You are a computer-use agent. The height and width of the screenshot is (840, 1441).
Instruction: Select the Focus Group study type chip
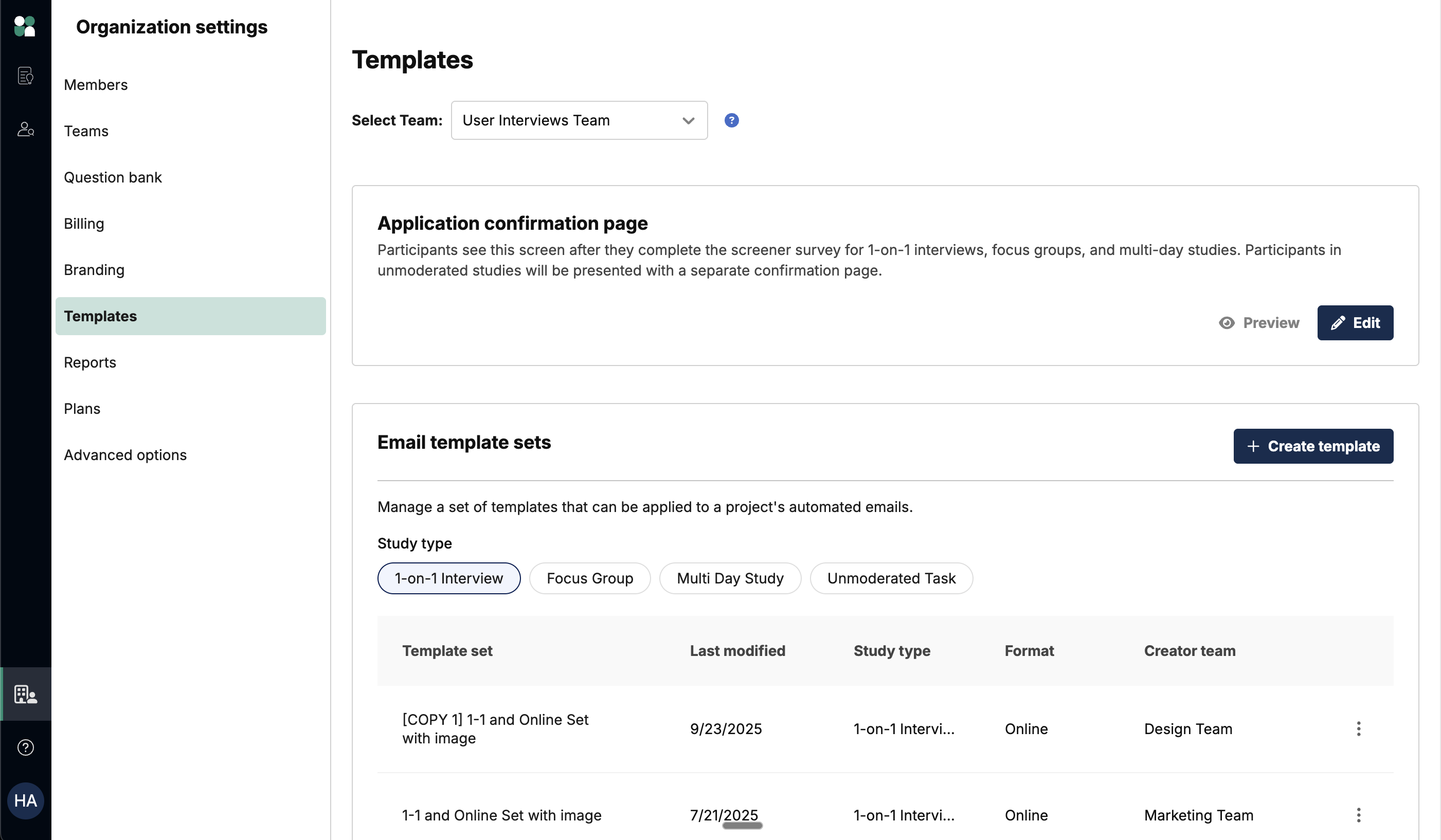(589, 578)
